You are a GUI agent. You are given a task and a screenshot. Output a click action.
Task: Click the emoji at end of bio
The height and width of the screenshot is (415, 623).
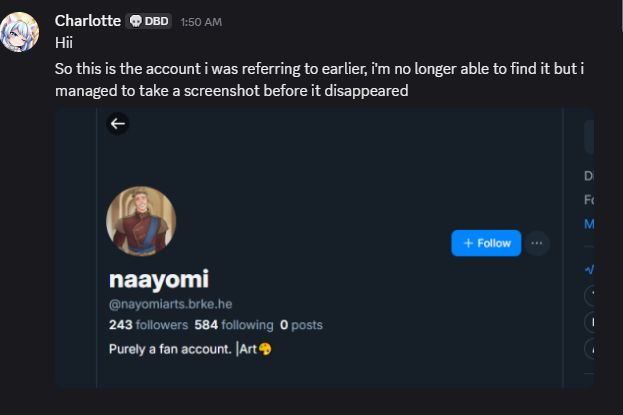[265, 348]
